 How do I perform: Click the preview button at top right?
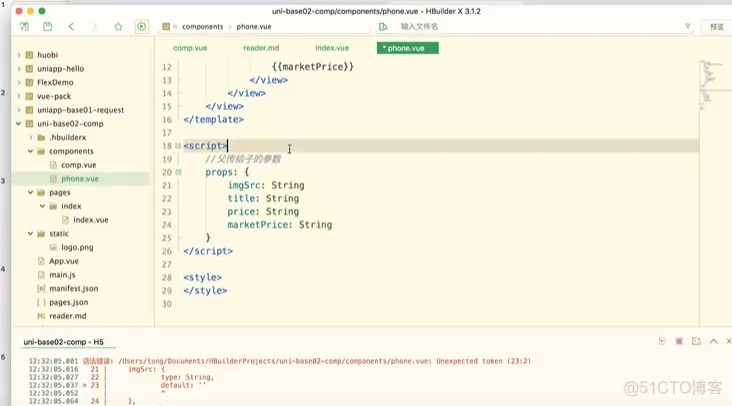point(717,27)
